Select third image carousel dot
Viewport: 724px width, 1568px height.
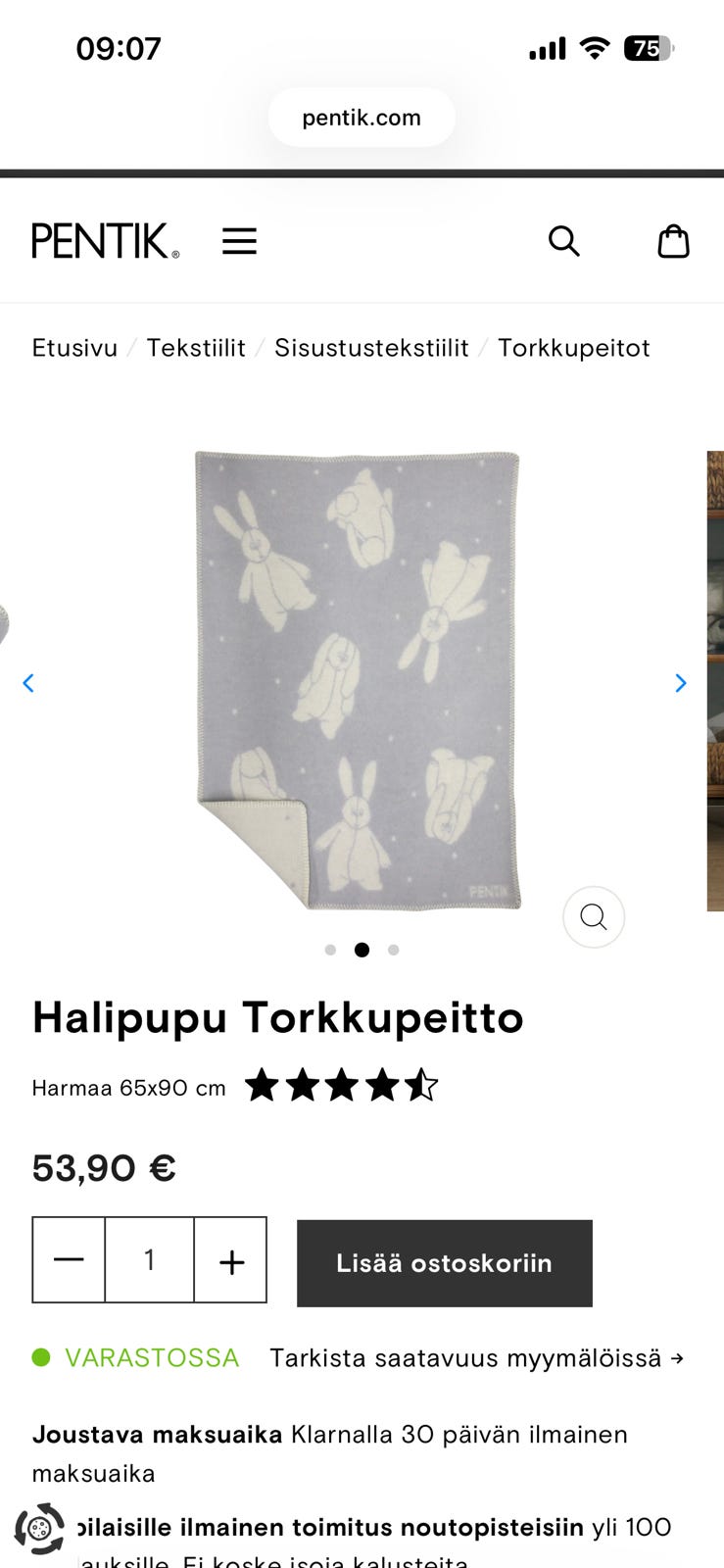coord(393,950)
